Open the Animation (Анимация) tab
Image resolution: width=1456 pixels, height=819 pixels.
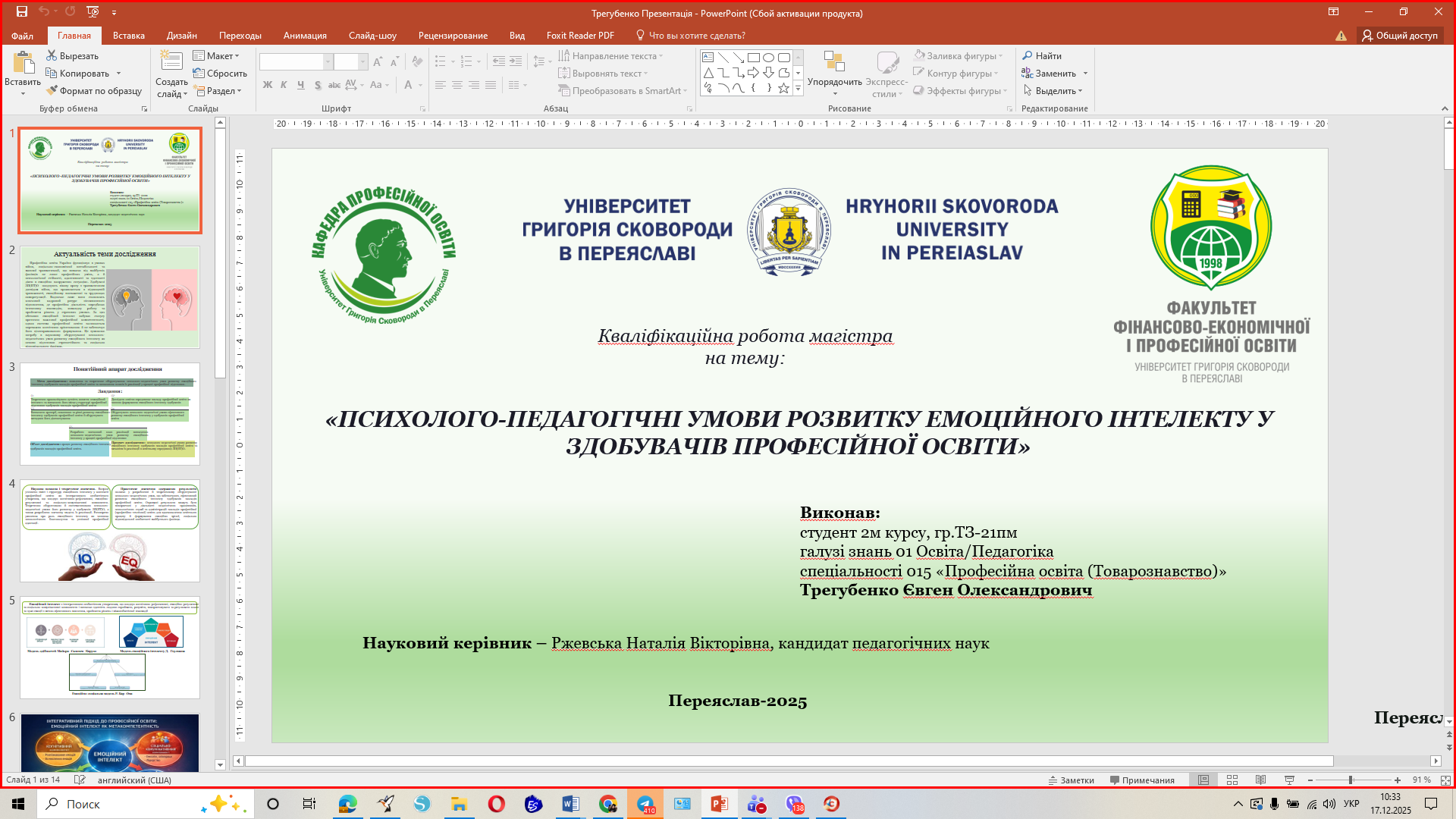point(305,36)
